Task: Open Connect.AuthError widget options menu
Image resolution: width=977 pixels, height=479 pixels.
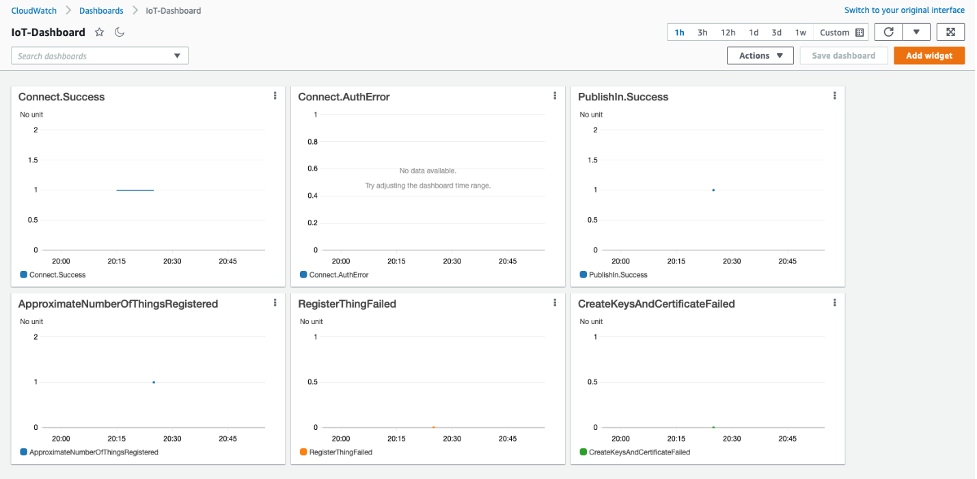Action: point(555,95)
